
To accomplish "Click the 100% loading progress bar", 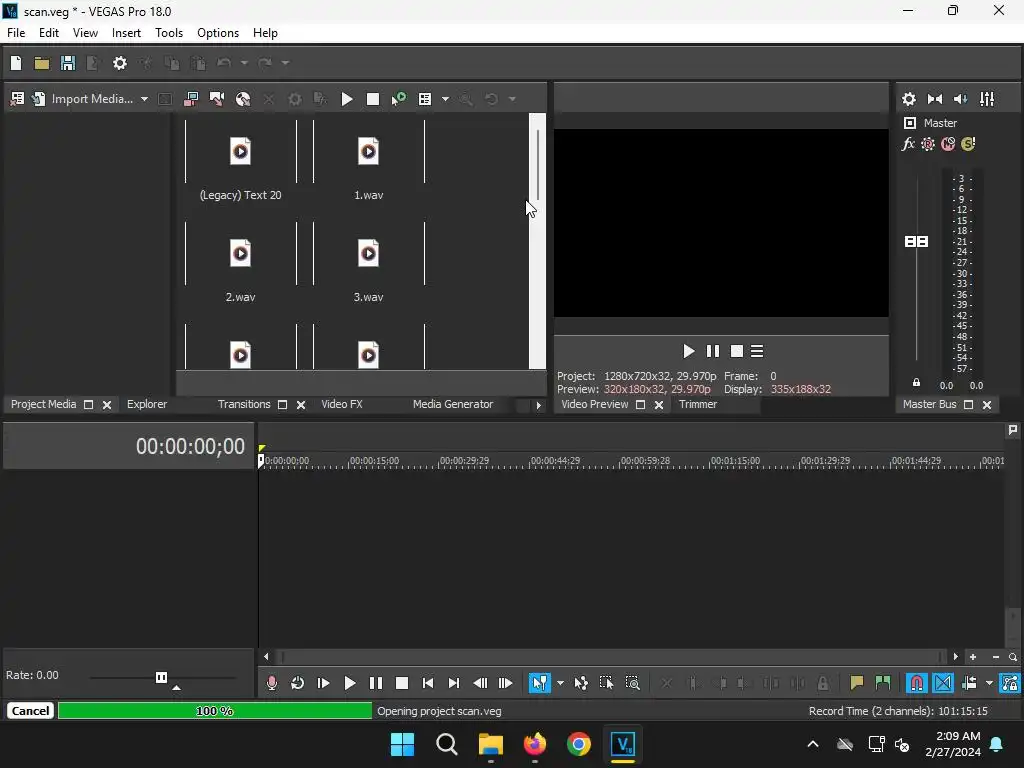I will (215, 711).
